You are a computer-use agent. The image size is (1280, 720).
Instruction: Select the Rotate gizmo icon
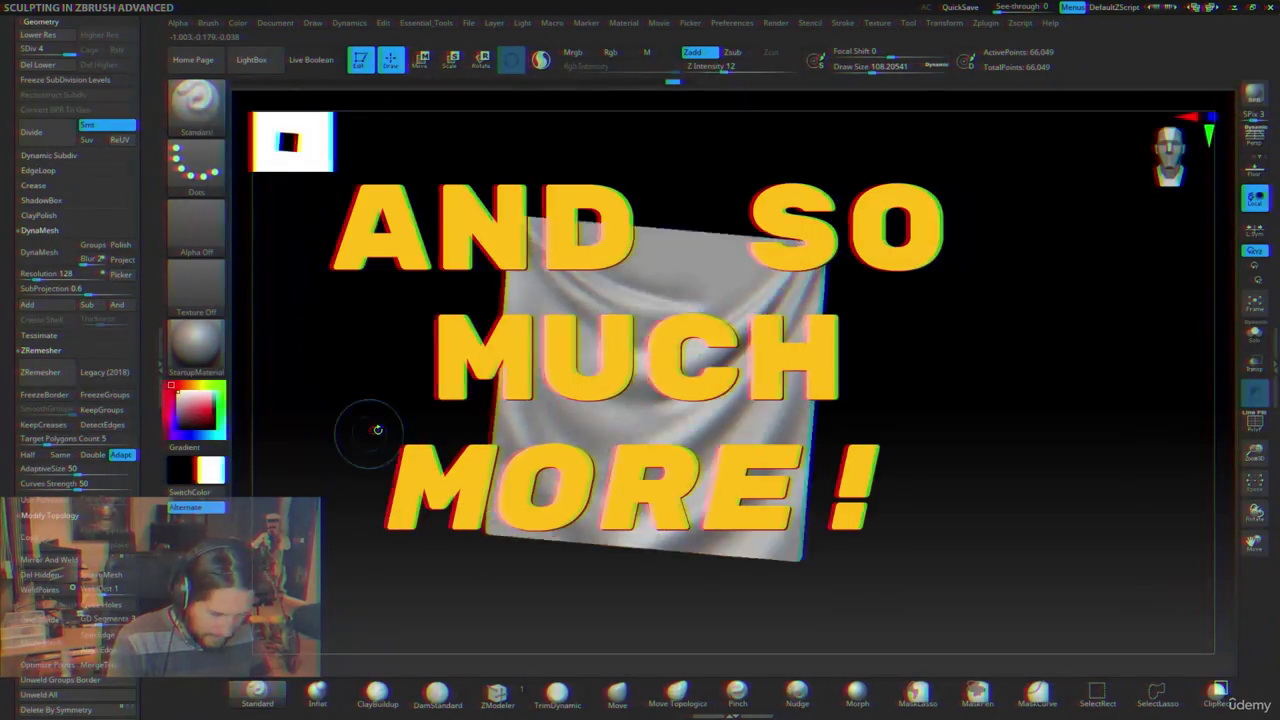pos(482,60)
